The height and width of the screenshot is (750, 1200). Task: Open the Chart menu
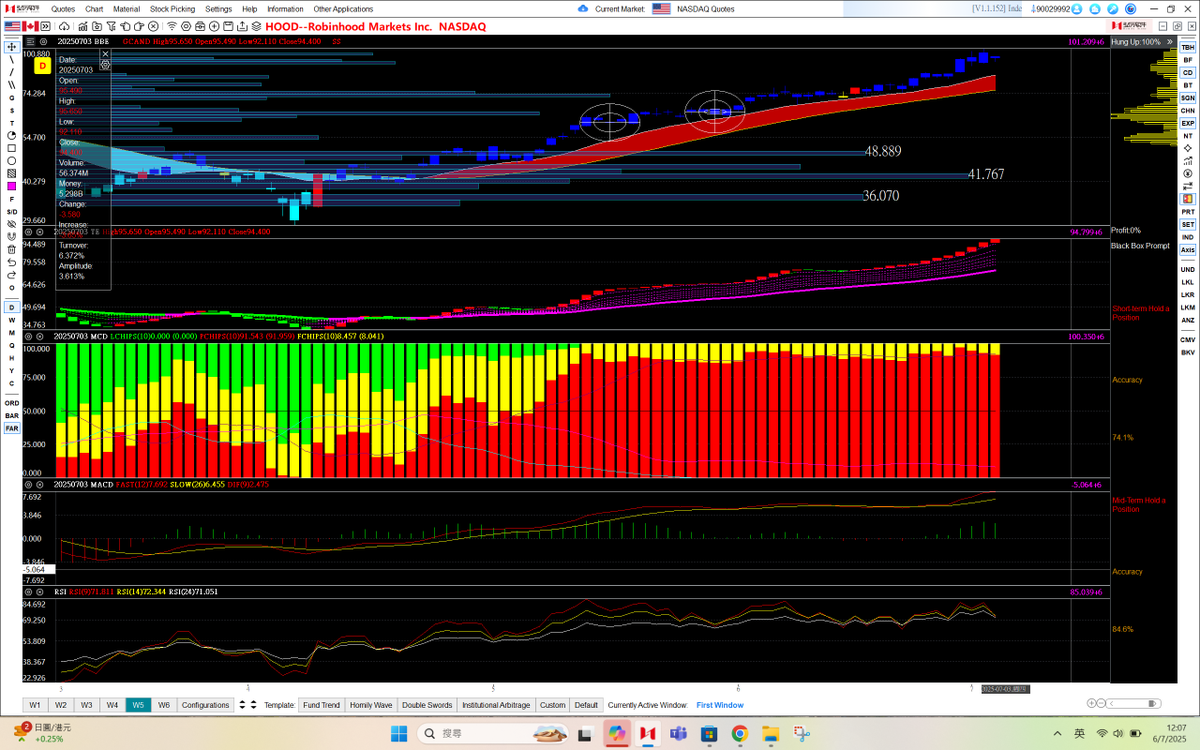[x=94, y=8]
